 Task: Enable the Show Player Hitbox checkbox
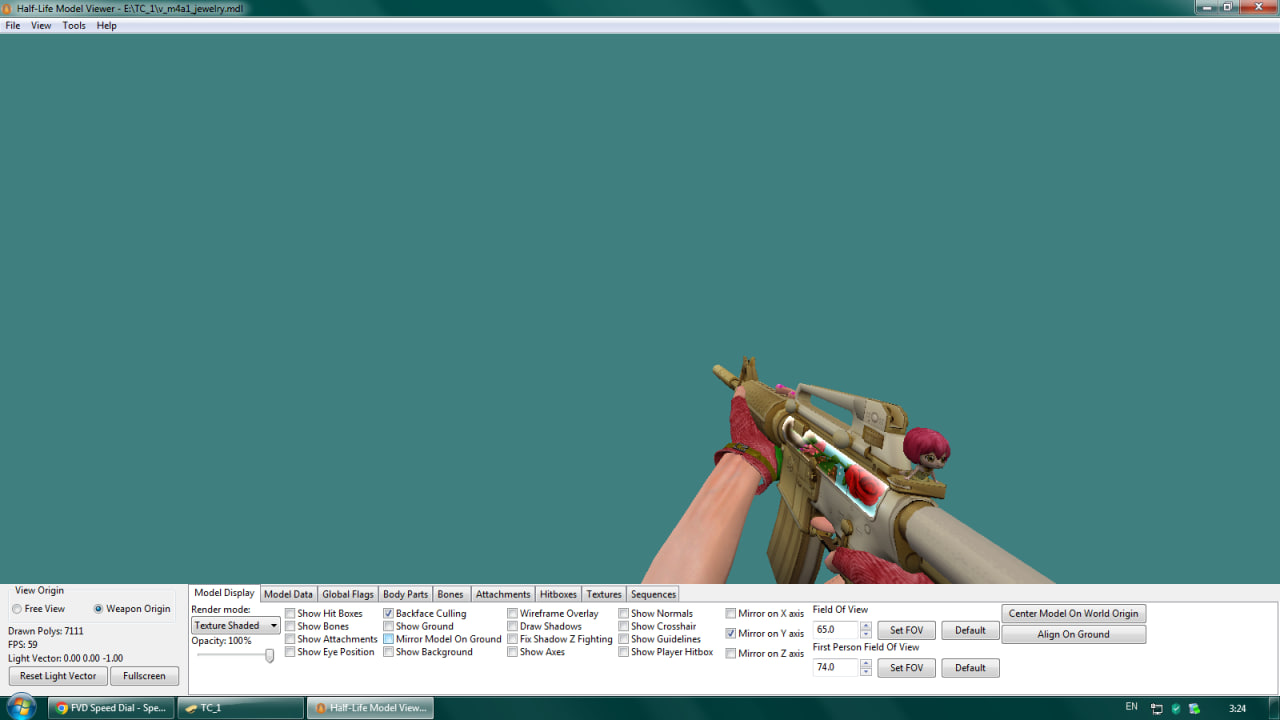click(x=623, y=653)
